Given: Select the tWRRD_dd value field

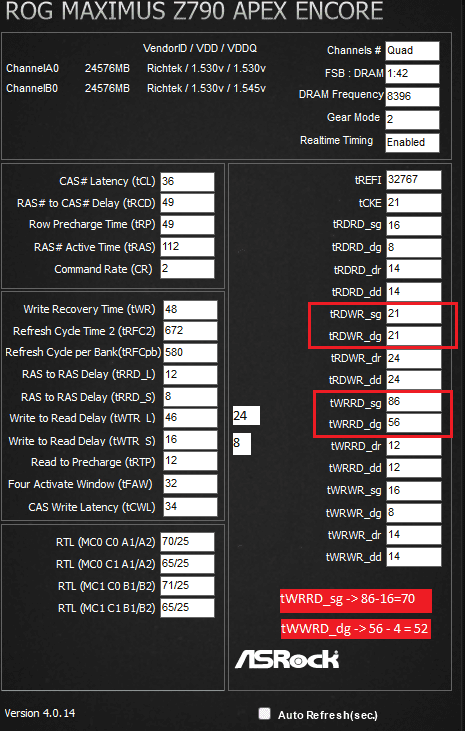Looking at the screenshot, I should coord(414,468).
